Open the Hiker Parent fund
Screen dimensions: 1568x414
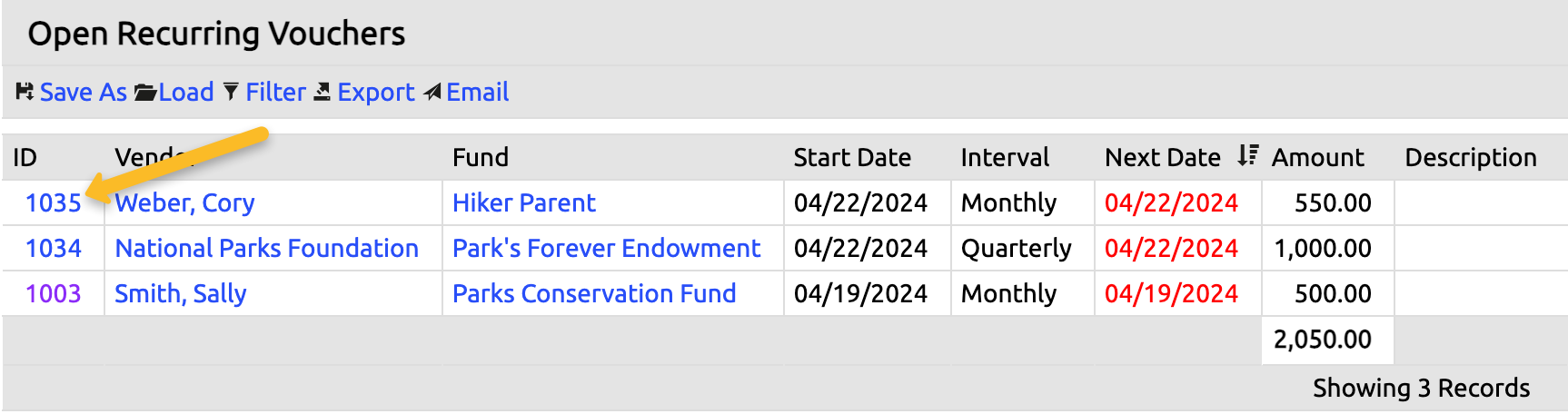click(x=523, y=202)
